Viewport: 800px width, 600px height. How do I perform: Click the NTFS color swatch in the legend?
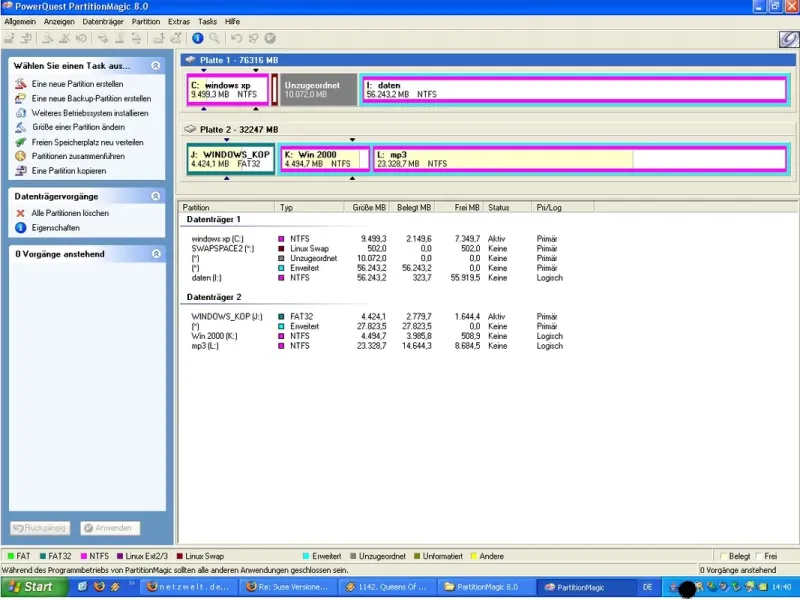tap(84, 556)
